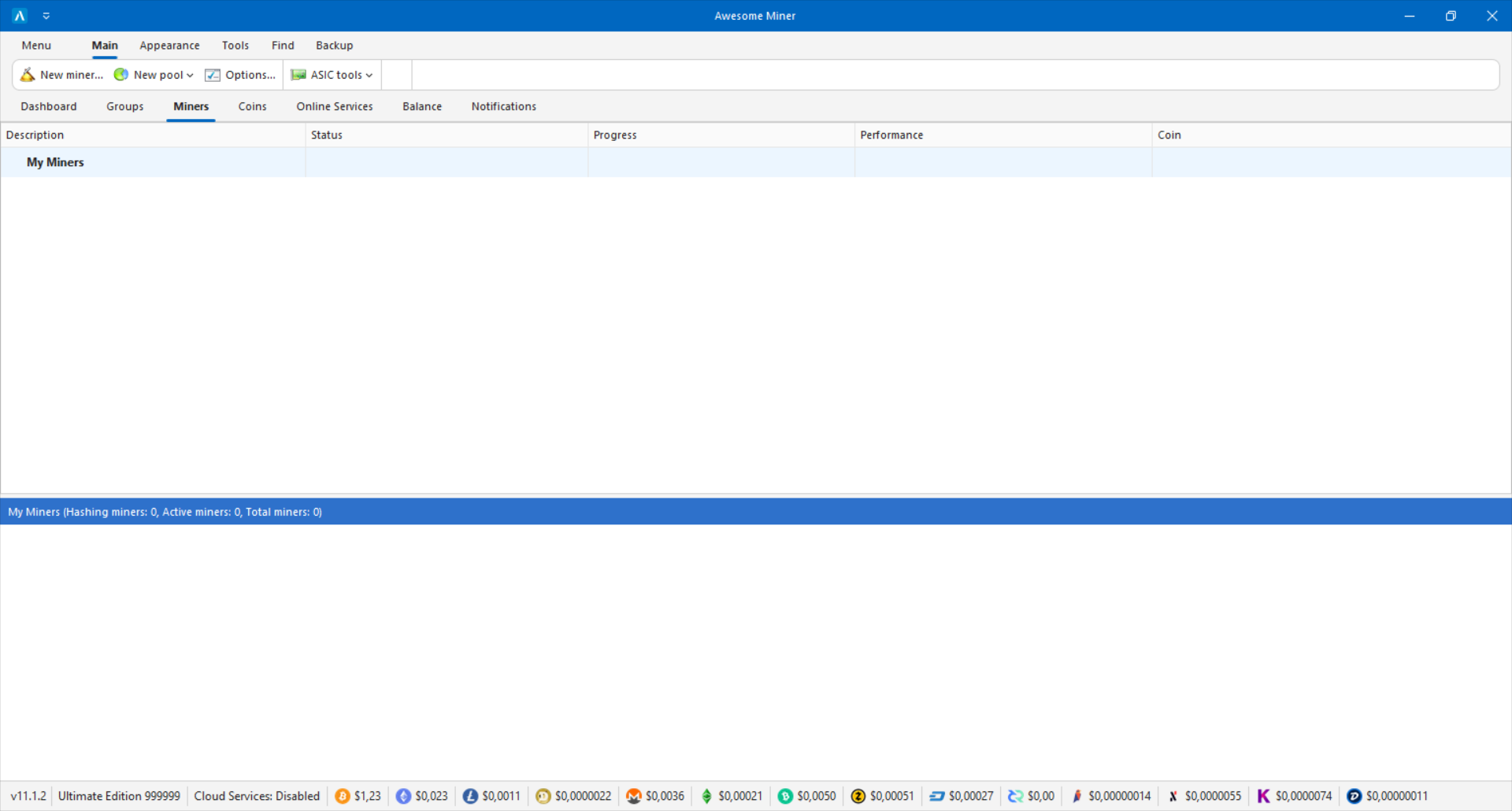The image size is (1512, 811).
Task: Click the Zcash icon next to $0,00051
Action: pos(858,796)
